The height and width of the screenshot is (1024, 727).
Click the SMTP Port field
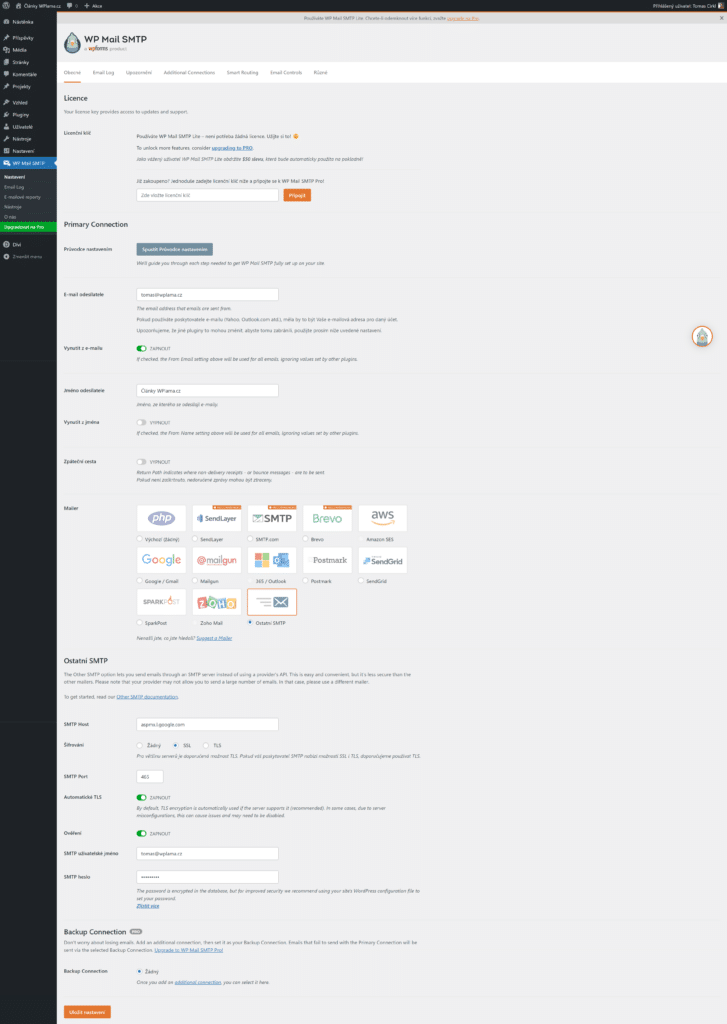click(150, 776)
